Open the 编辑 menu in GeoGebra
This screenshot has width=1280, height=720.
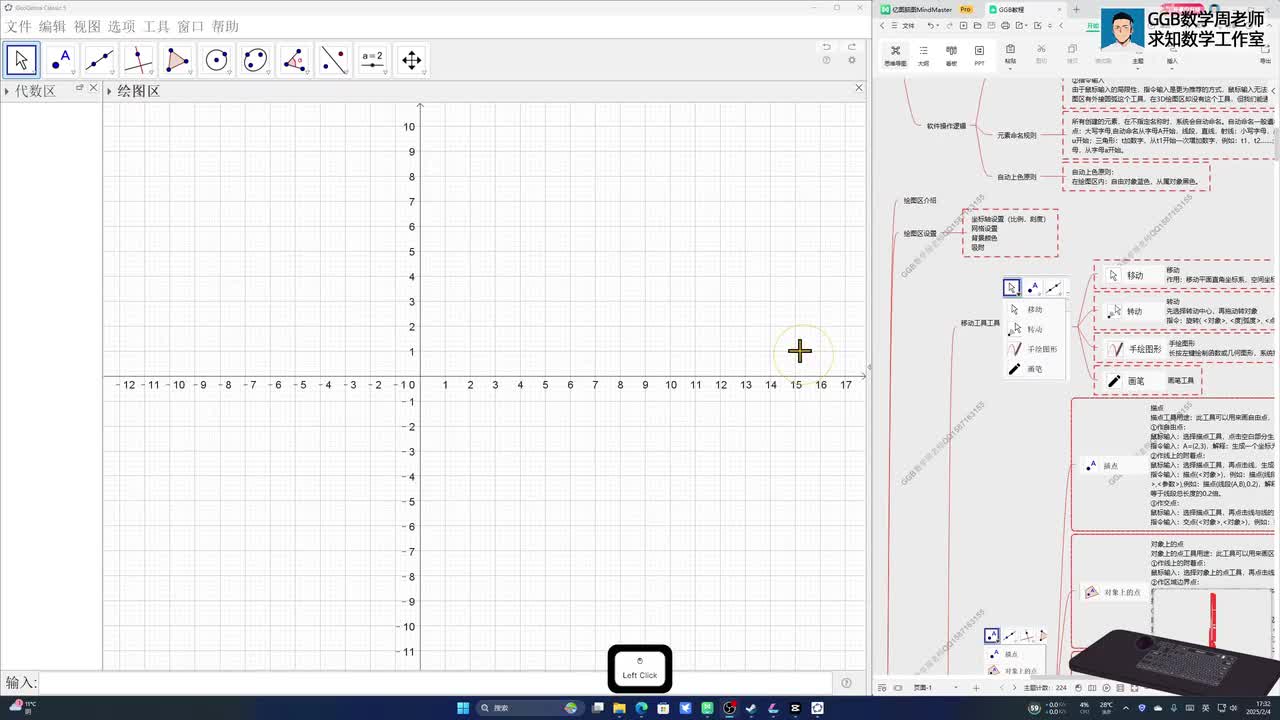pyautogui.click(x=52, y=27)
